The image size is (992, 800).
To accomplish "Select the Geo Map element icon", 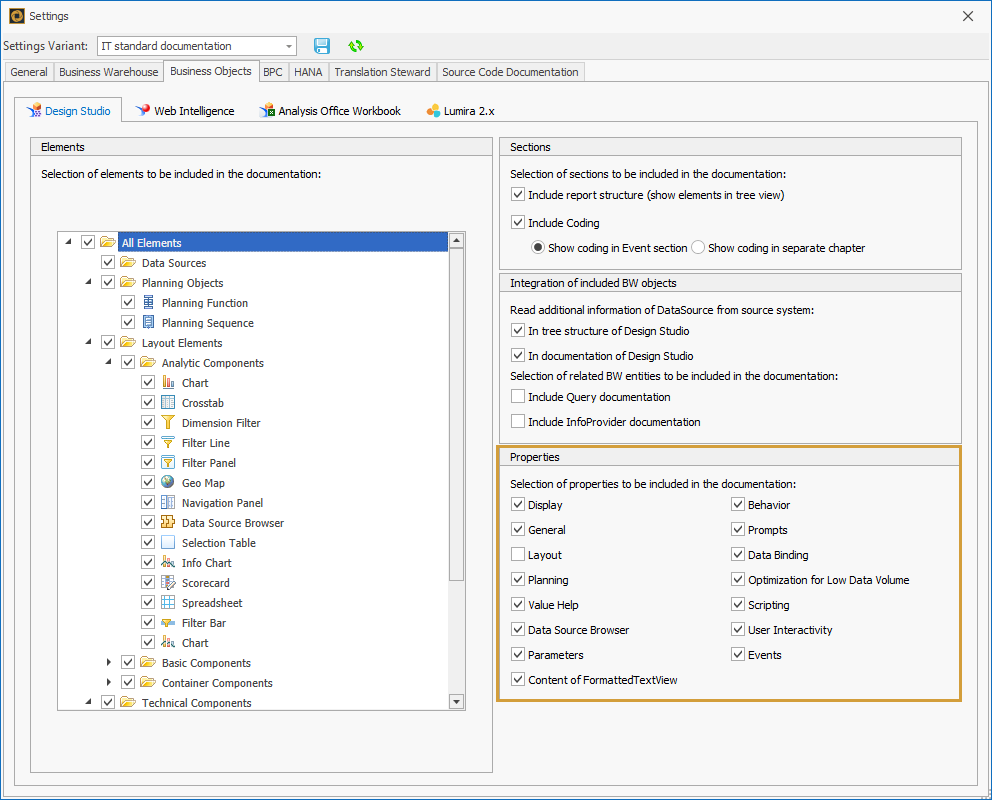I will [167, 482].
